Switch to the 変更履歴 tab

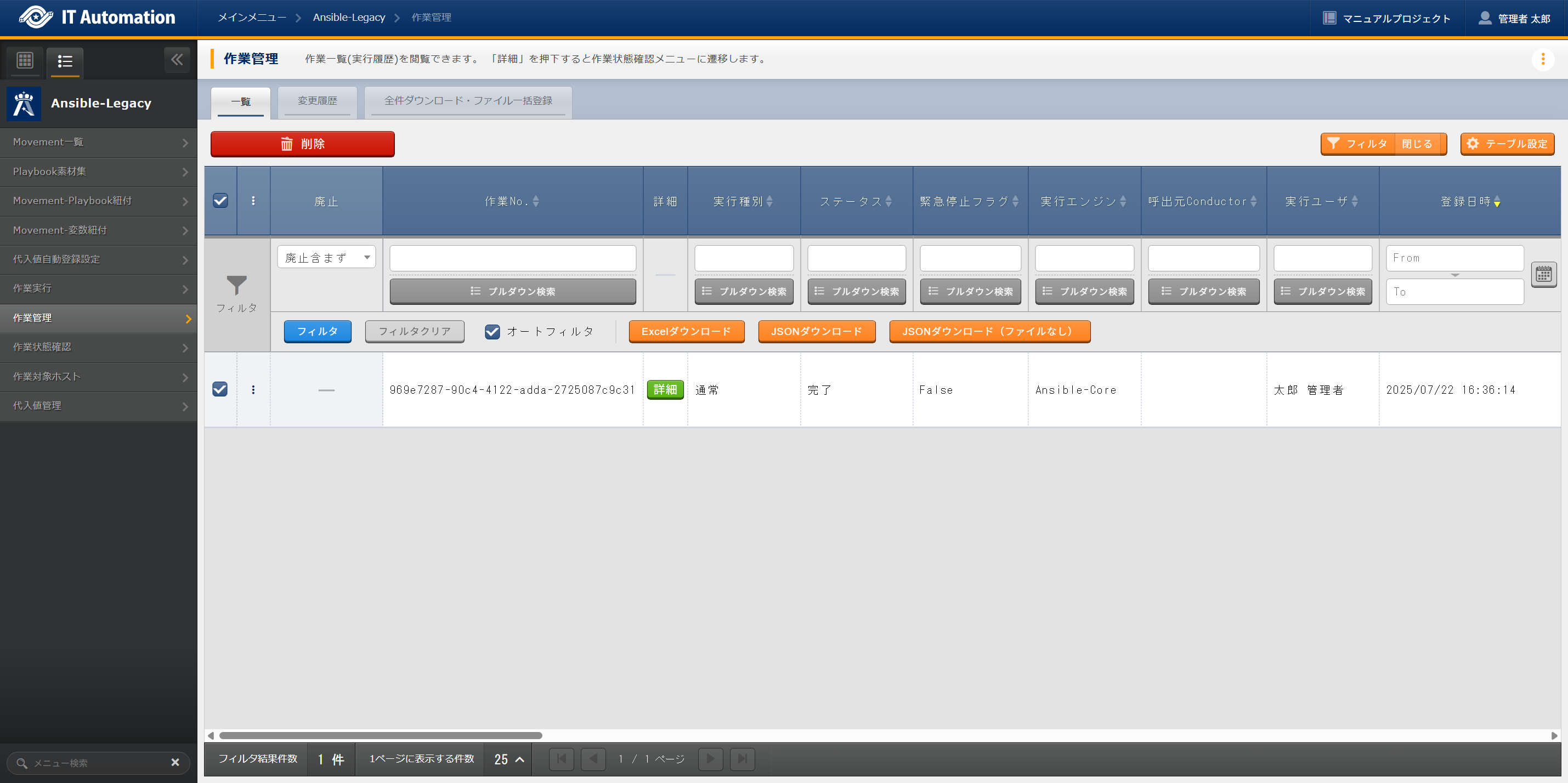point(317,101)
